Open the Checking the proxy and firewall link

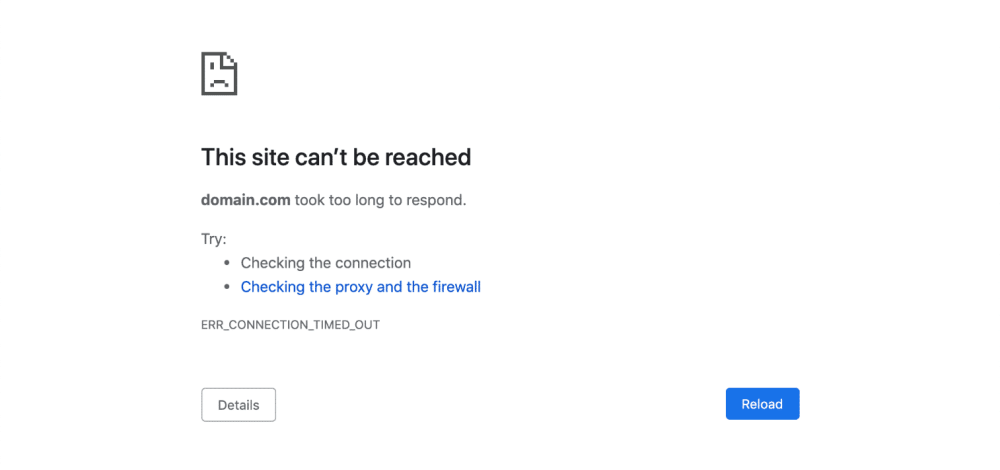tap(360, 287)
